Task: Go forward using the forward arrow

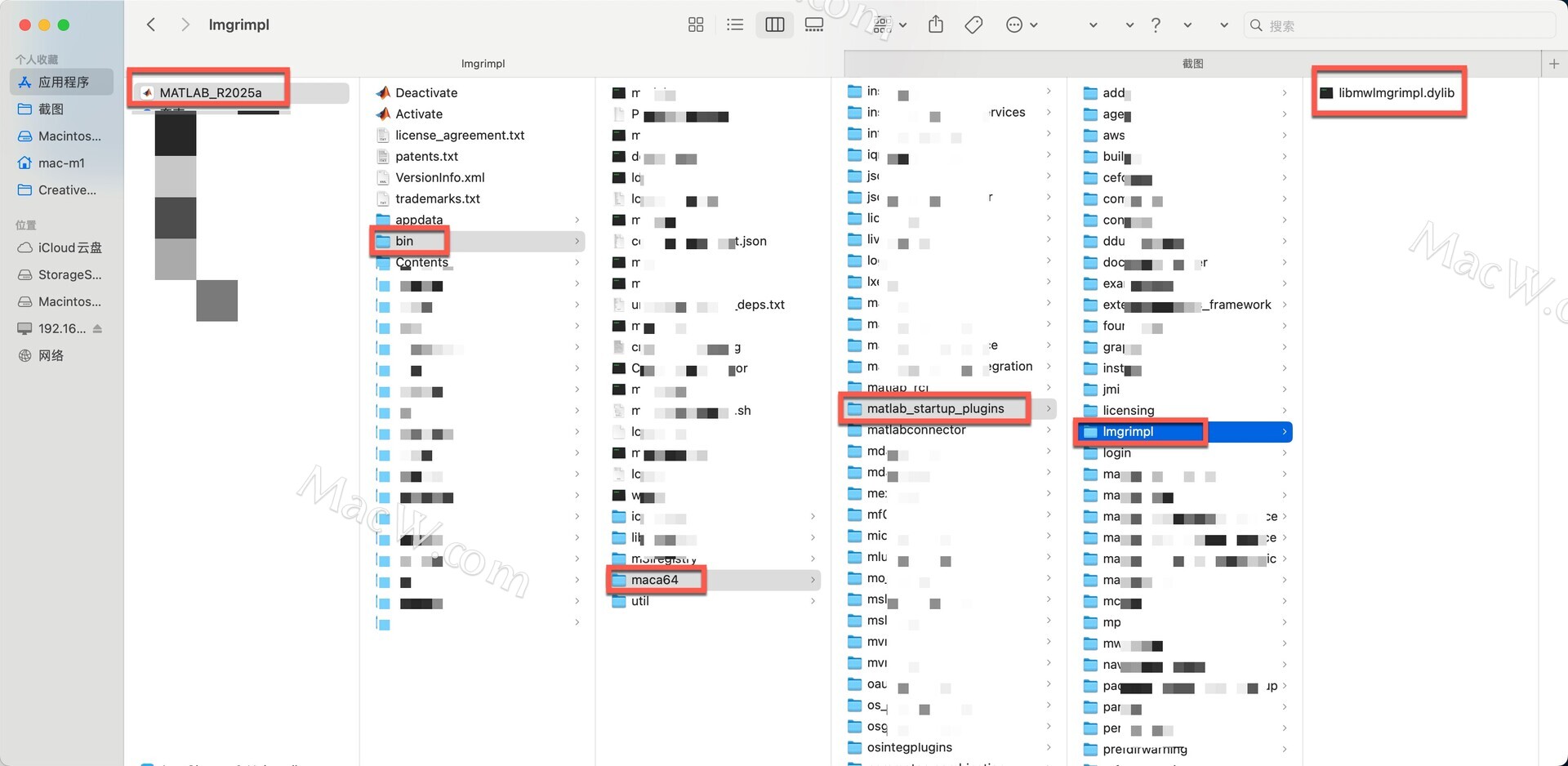Action: [x=185, y=25]
